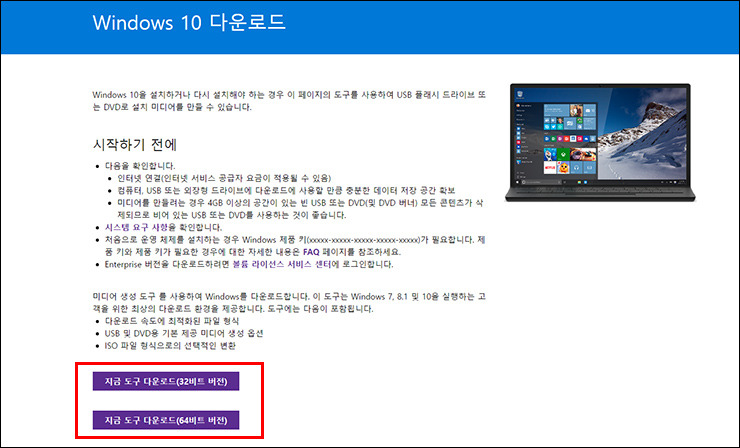Click the 'USB 및 DVD용 기본 제공 미디어 생성 옵션' bullet
This screenshot has height=448, width=740.
pyautogui.click(x=184, y=333)
